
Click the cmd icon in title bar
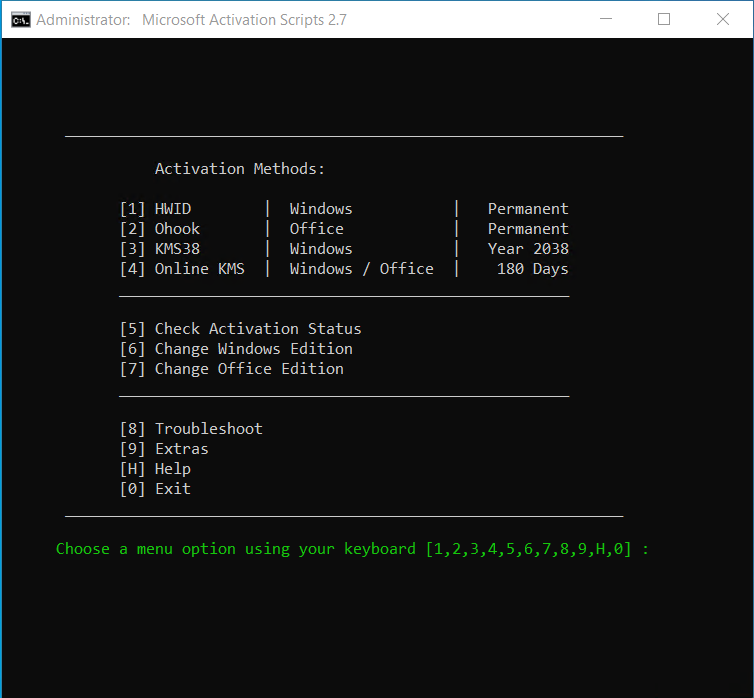[x=21, y=20]
